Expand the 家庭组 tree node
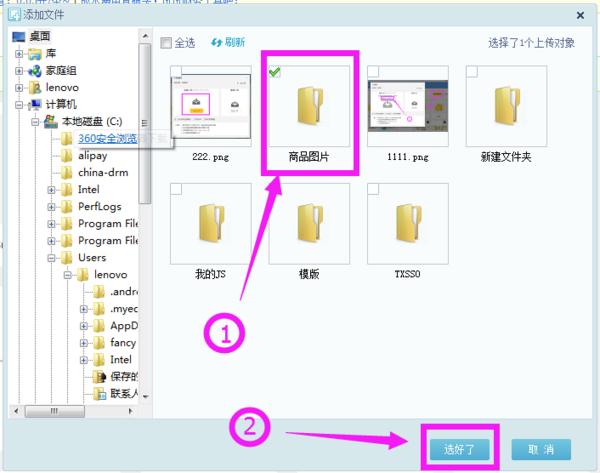This screenshot has height=473, width=600. (20, 71)
